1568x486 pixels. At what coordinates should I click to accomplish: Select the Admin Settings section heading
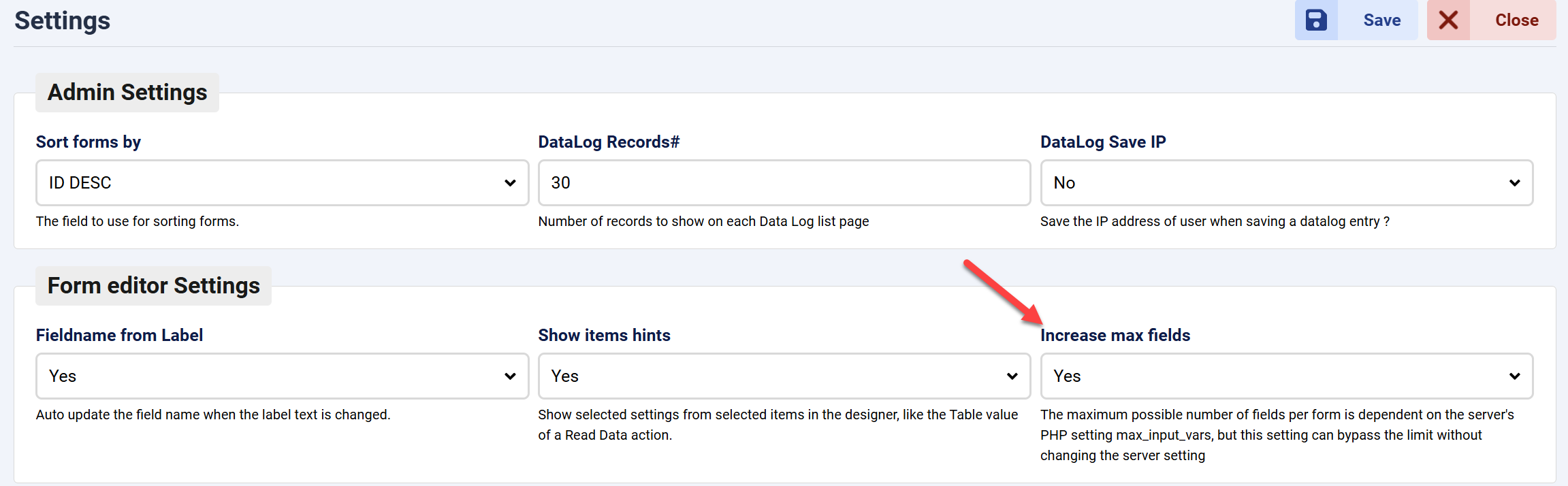pos(127,92)
